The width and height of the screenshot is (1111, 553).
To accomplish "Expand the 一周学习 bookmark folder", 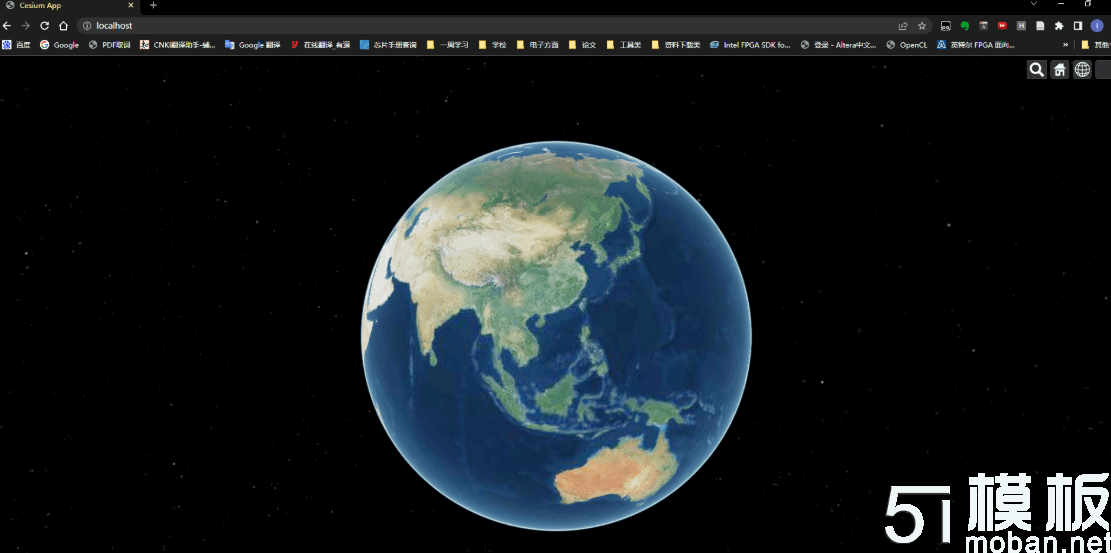I will [448, 45].
